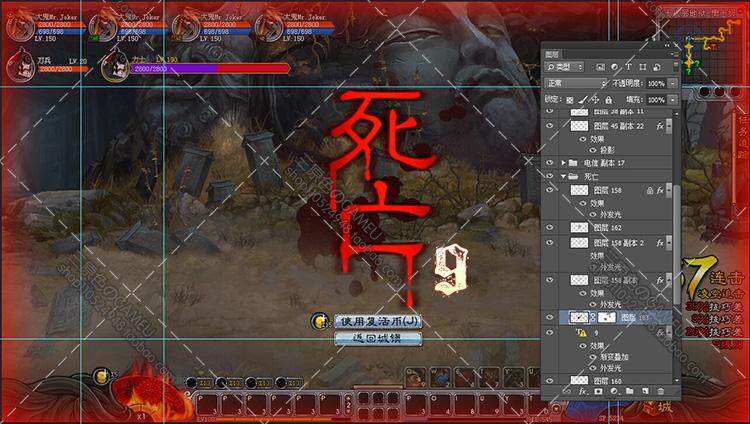The image size is (750, 424).
Task: Click the lock image pixels brush icon
Action: 582,100
